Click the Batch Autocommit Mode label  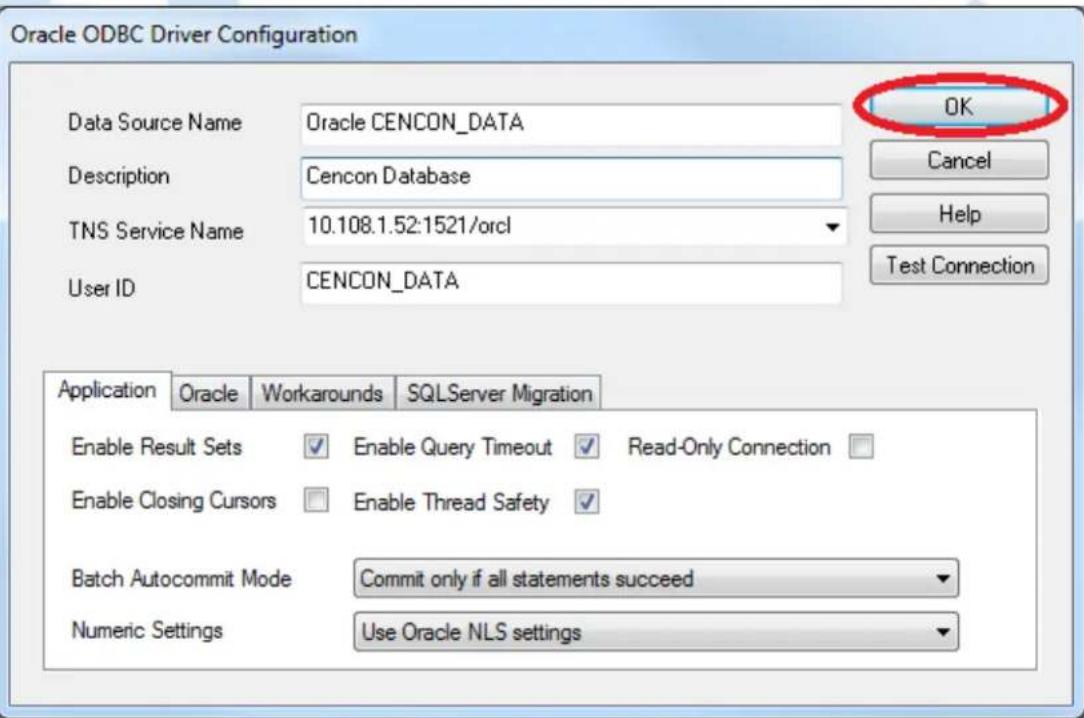(x=181, y=578)
